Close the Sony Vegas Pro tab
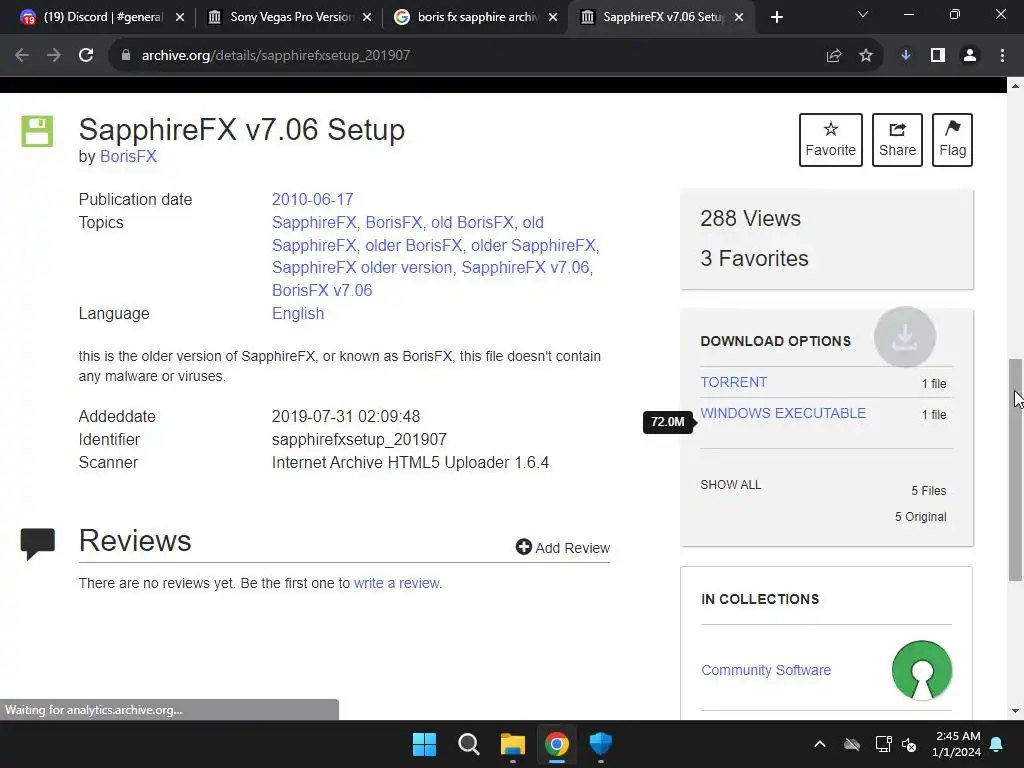 click(x=367, y=17)
